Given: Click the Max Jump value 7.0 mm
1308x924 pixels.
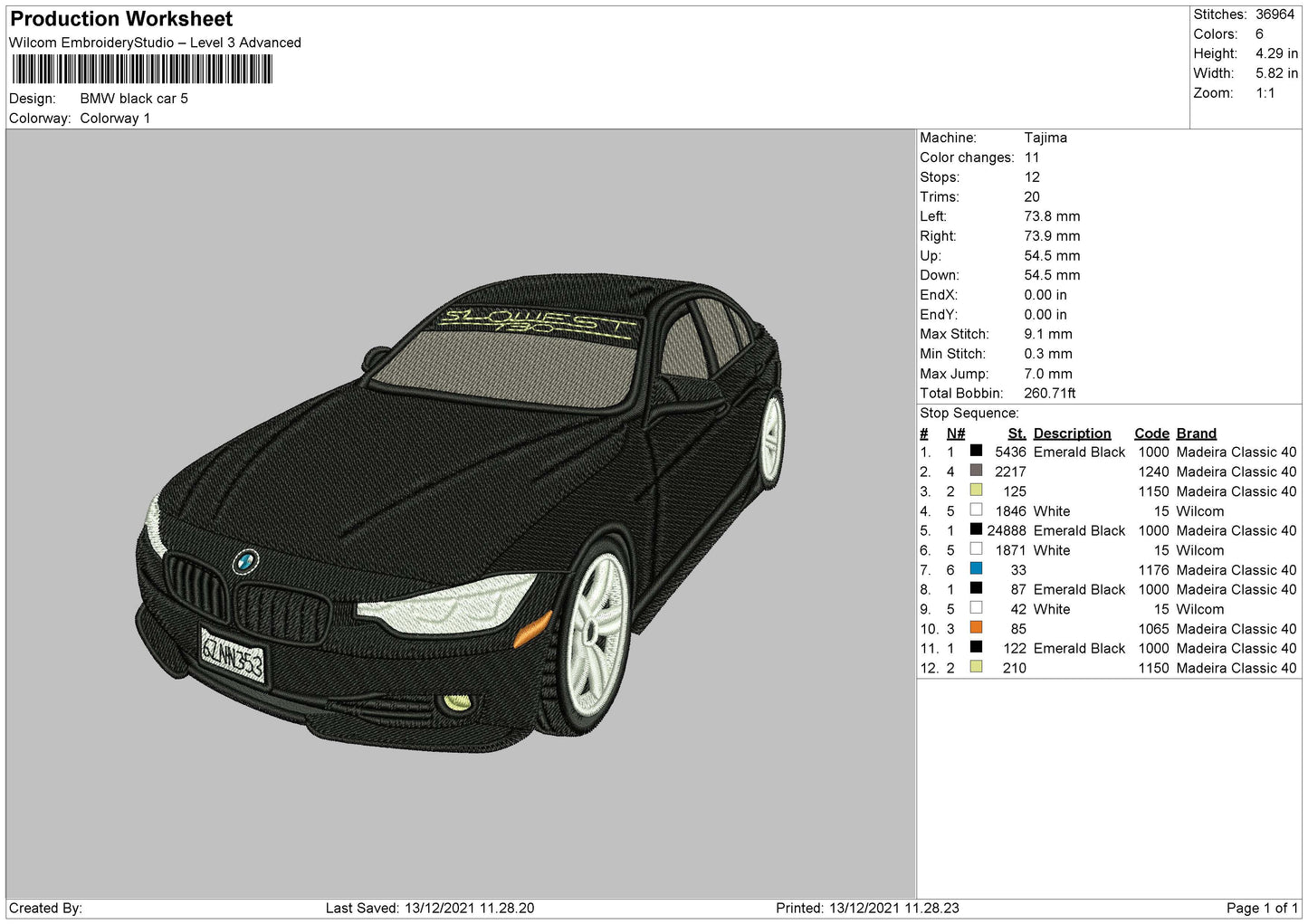Looking at the screenshot, I should tap(1048, 374).
